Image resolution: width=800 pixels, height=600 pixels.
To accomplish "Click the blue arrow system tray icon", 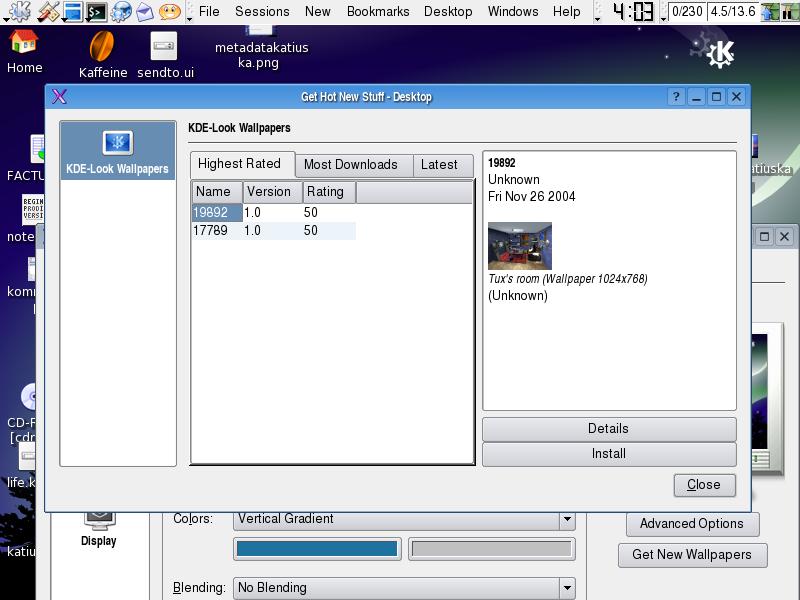I will (x=769, y=11).
